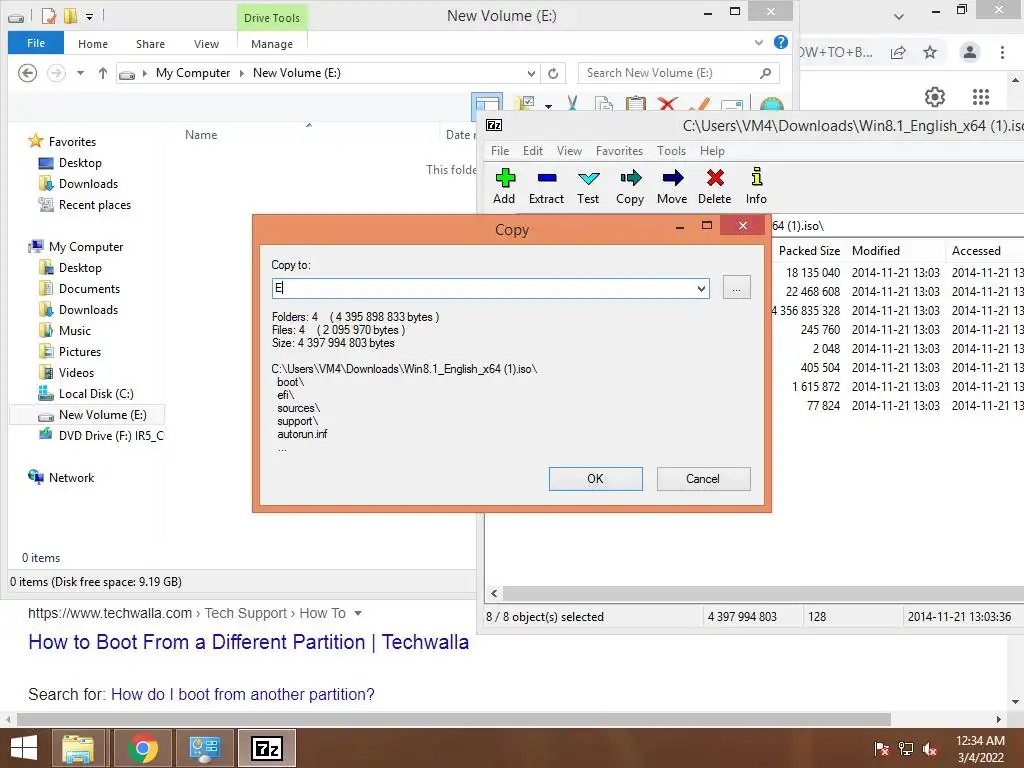Open the Techwalla boot partition result link
Image resolution: width=1024 pixels, height=768 pixels.
[248, 642]
